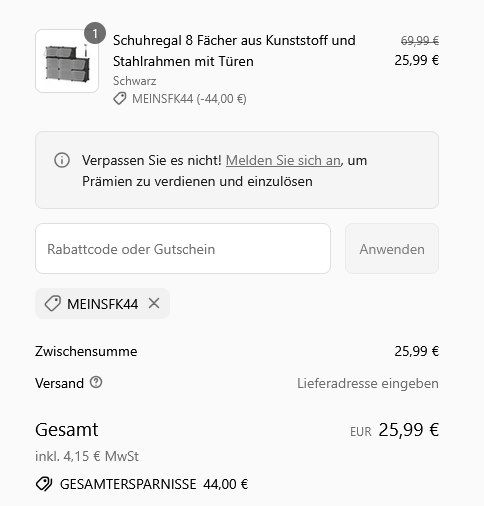
Task: Click the info icon in the Verpassen banner
Action: point(62,160)
